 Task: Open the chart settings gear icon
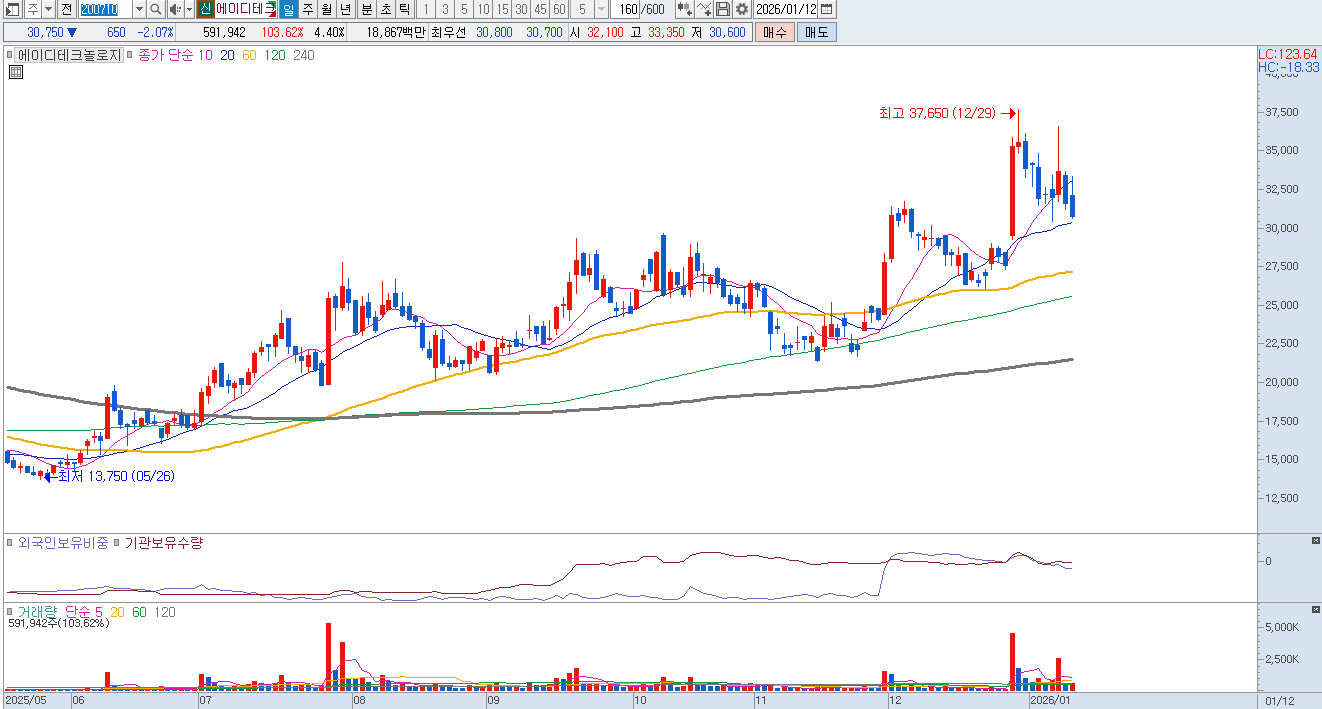(741, 9)
